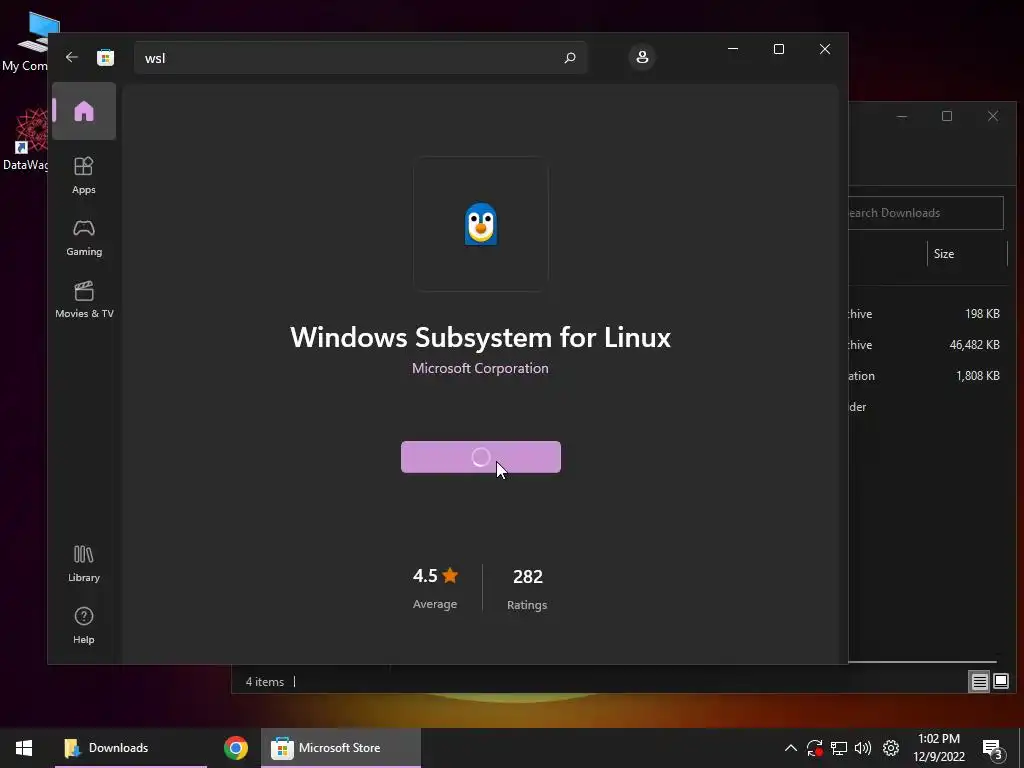Open the Movies & TV section
Viewport: 1024px width, 768px height.
pyautogui.click(x=84, y=299)
